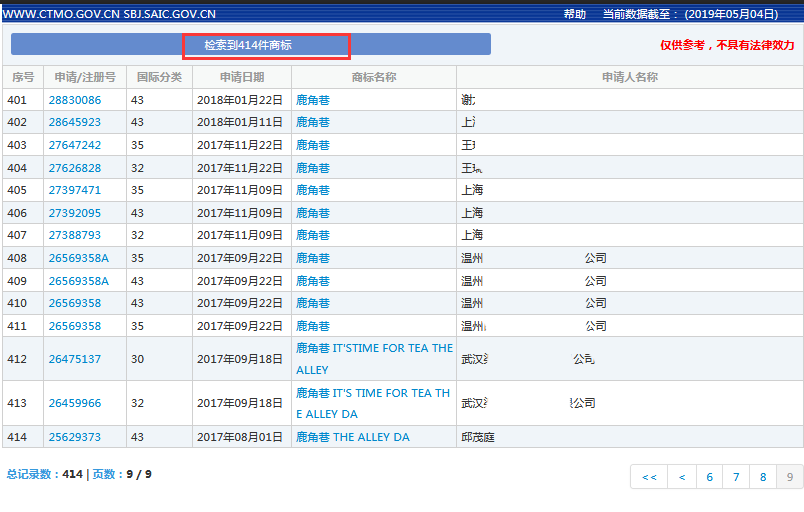Select date 2018年01月11日 cell

(x=240, y=122)
